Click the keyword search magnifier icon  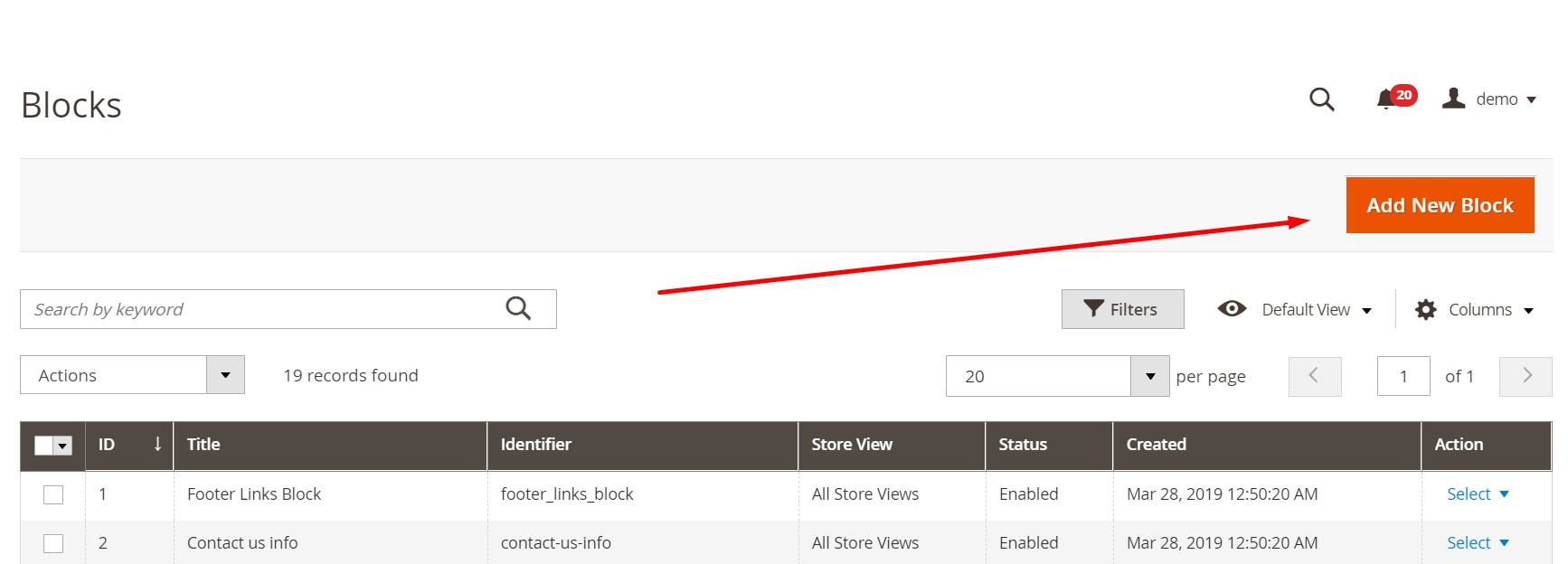coord(518,309)
